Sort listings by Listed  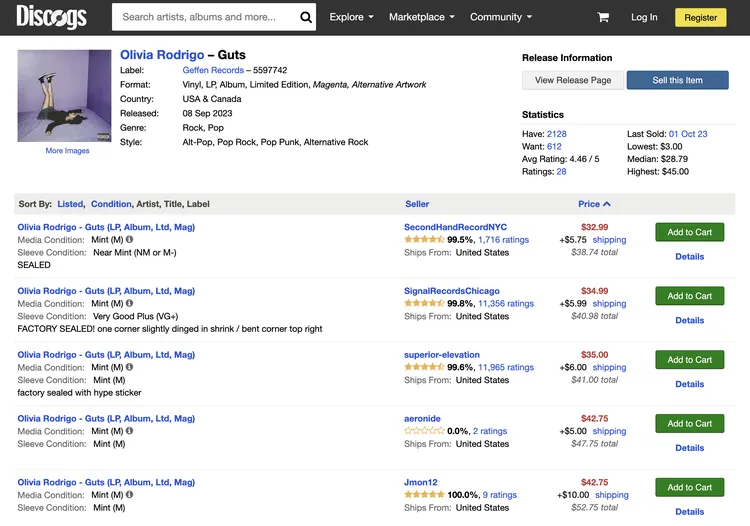click(70, 204)
